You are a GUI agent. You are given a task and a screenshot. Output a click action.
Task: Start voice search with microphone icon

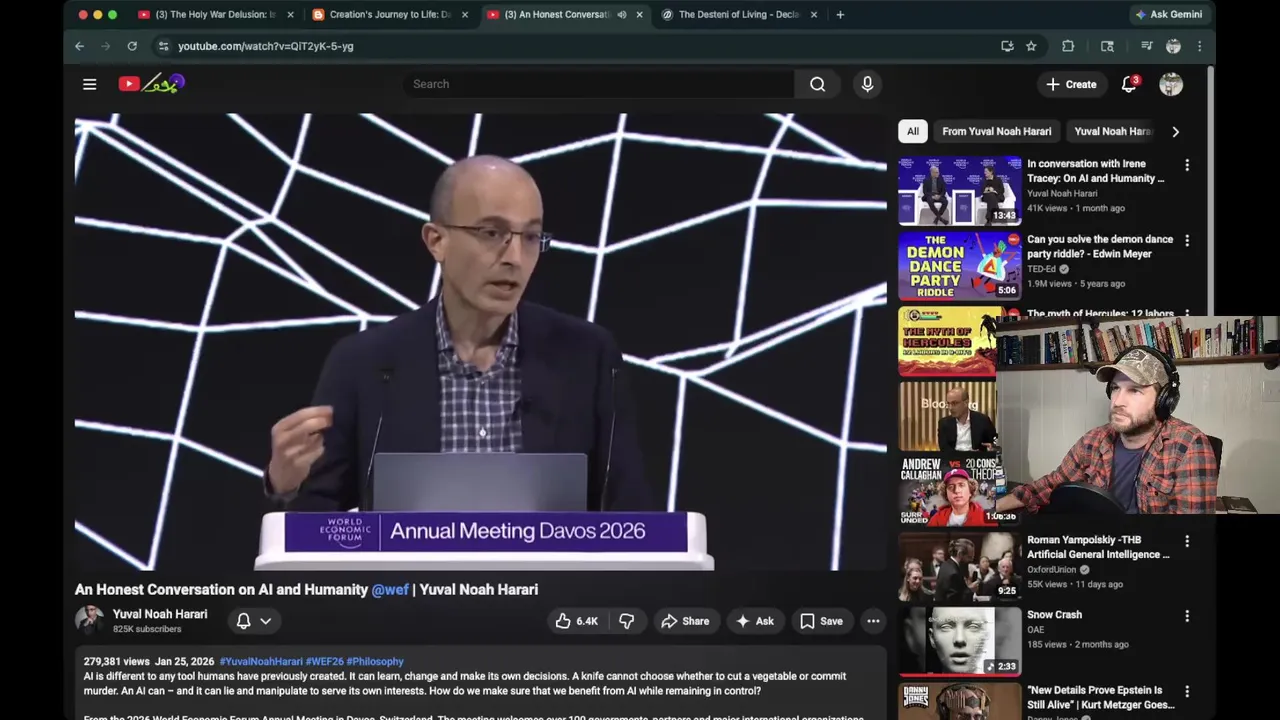(x=867, y=84)
